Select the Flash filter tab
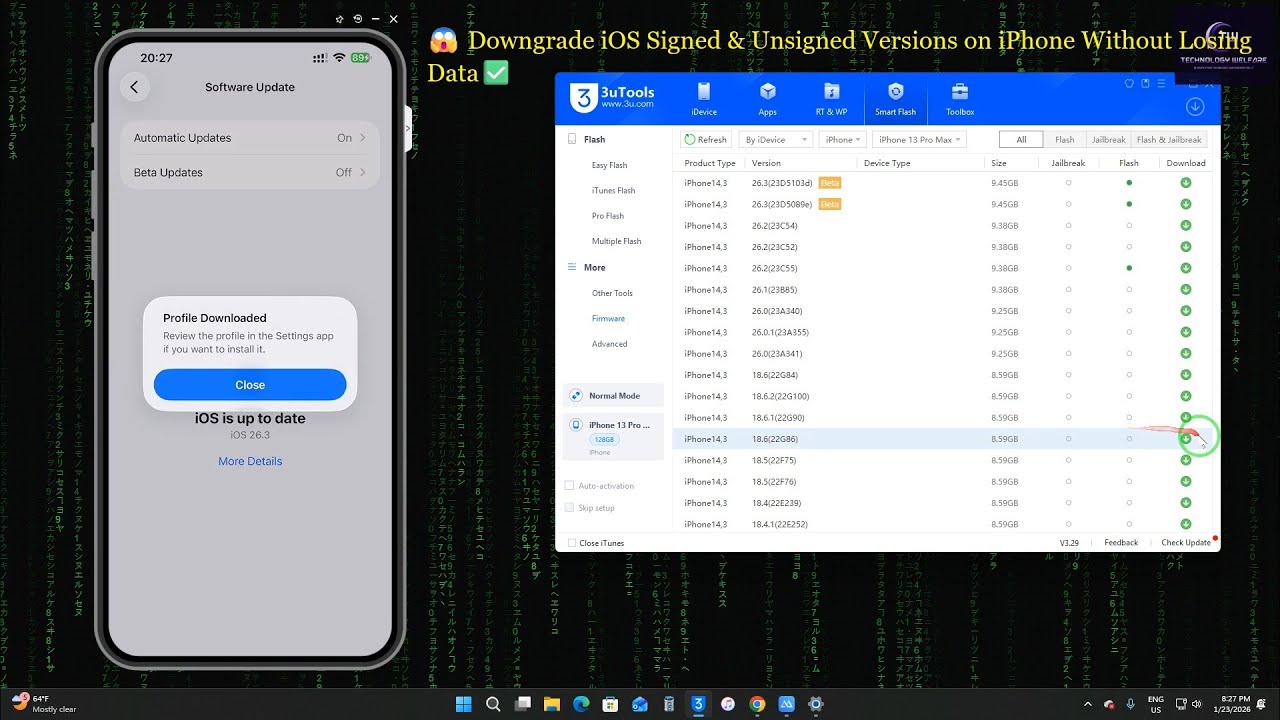This screenshot has height=720, width=1280. pos(1064,140)
